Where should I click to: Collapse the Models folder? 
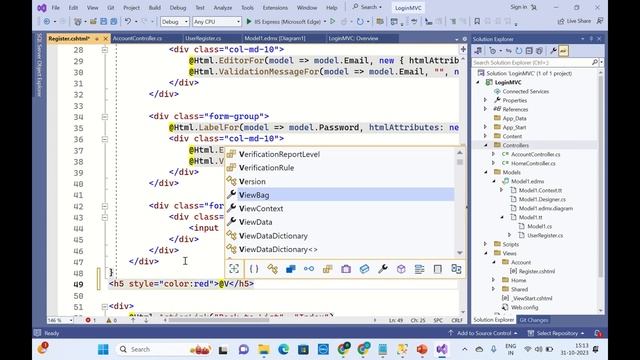pyautogui.click(x=485, y=172)
